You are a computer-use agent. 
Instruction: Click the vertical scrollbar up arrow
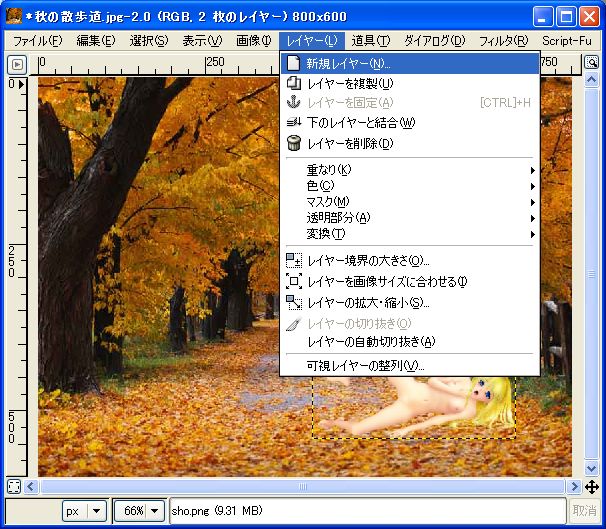tap(591, 80)
